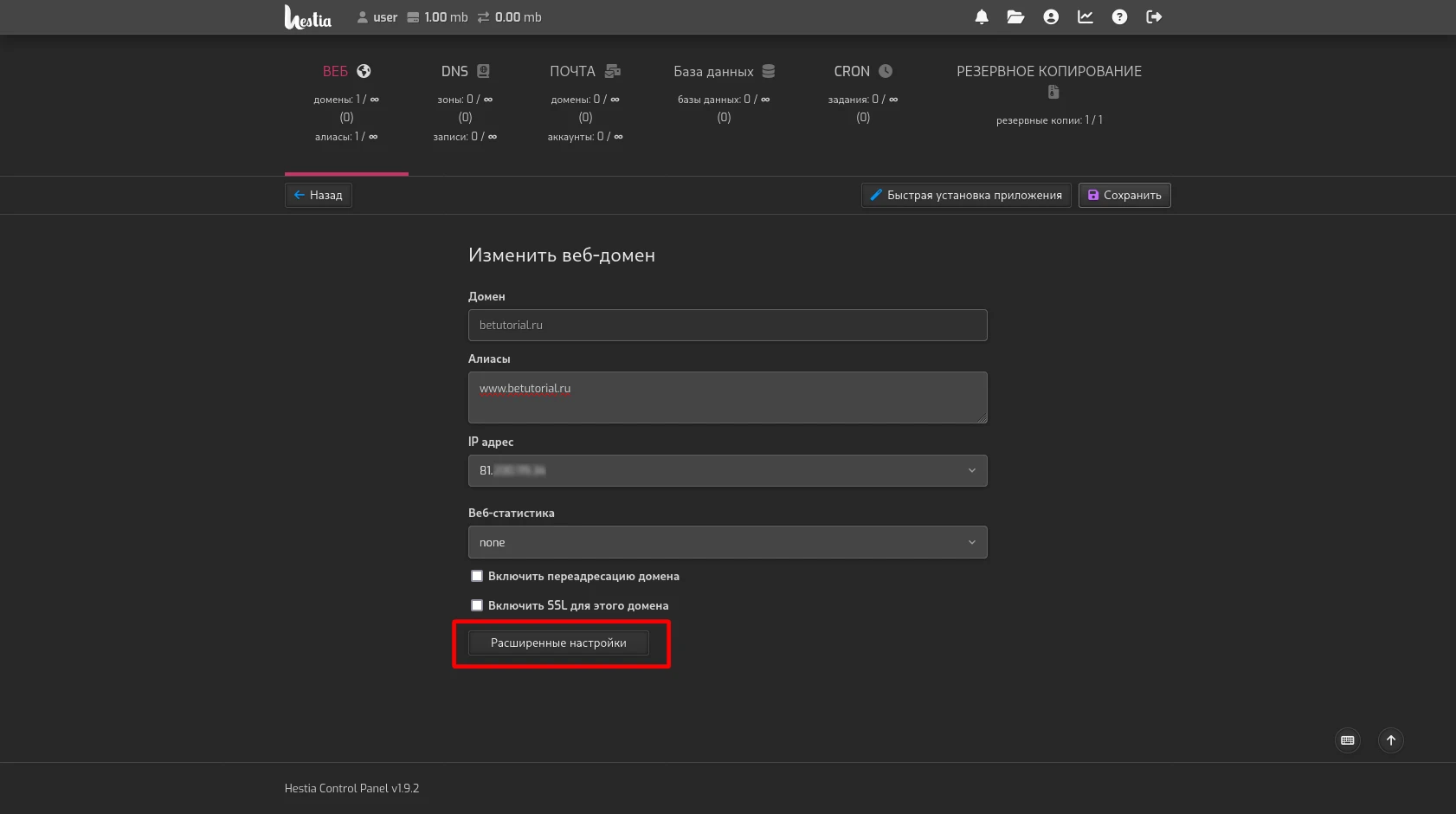1456x814 pixels.
Task: Click the scroll-to-top arrow button
Action: click(1391, 740)
